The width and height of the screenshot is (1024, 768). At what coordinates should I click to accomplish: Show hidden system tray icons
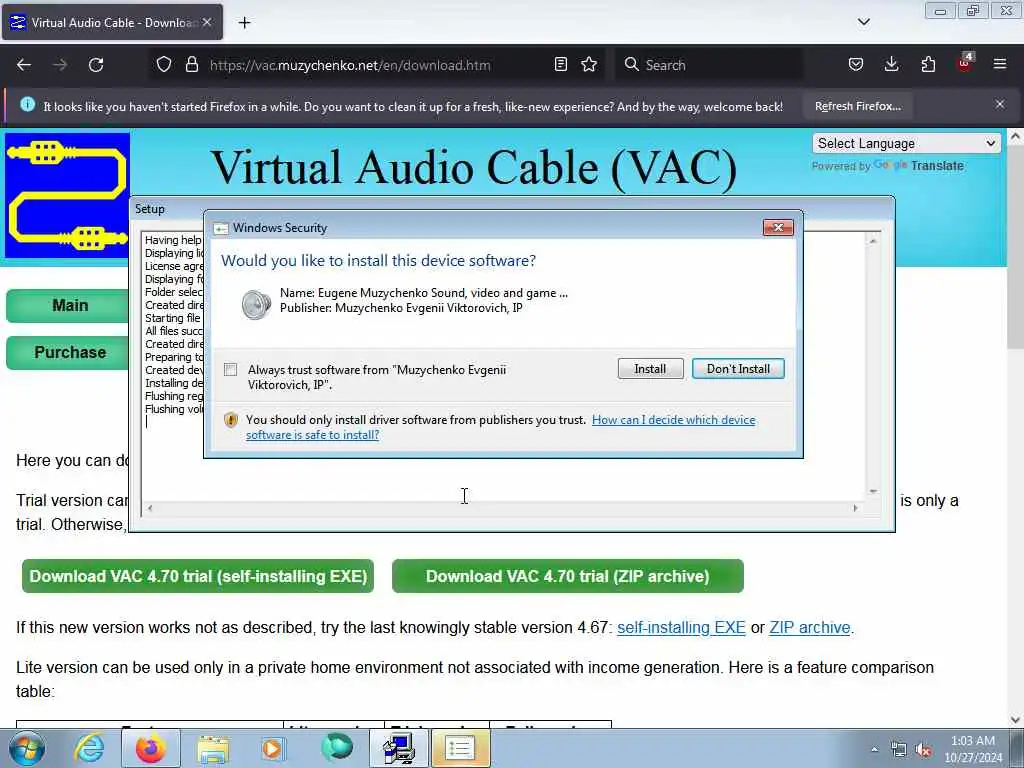[x=874, y=749]
